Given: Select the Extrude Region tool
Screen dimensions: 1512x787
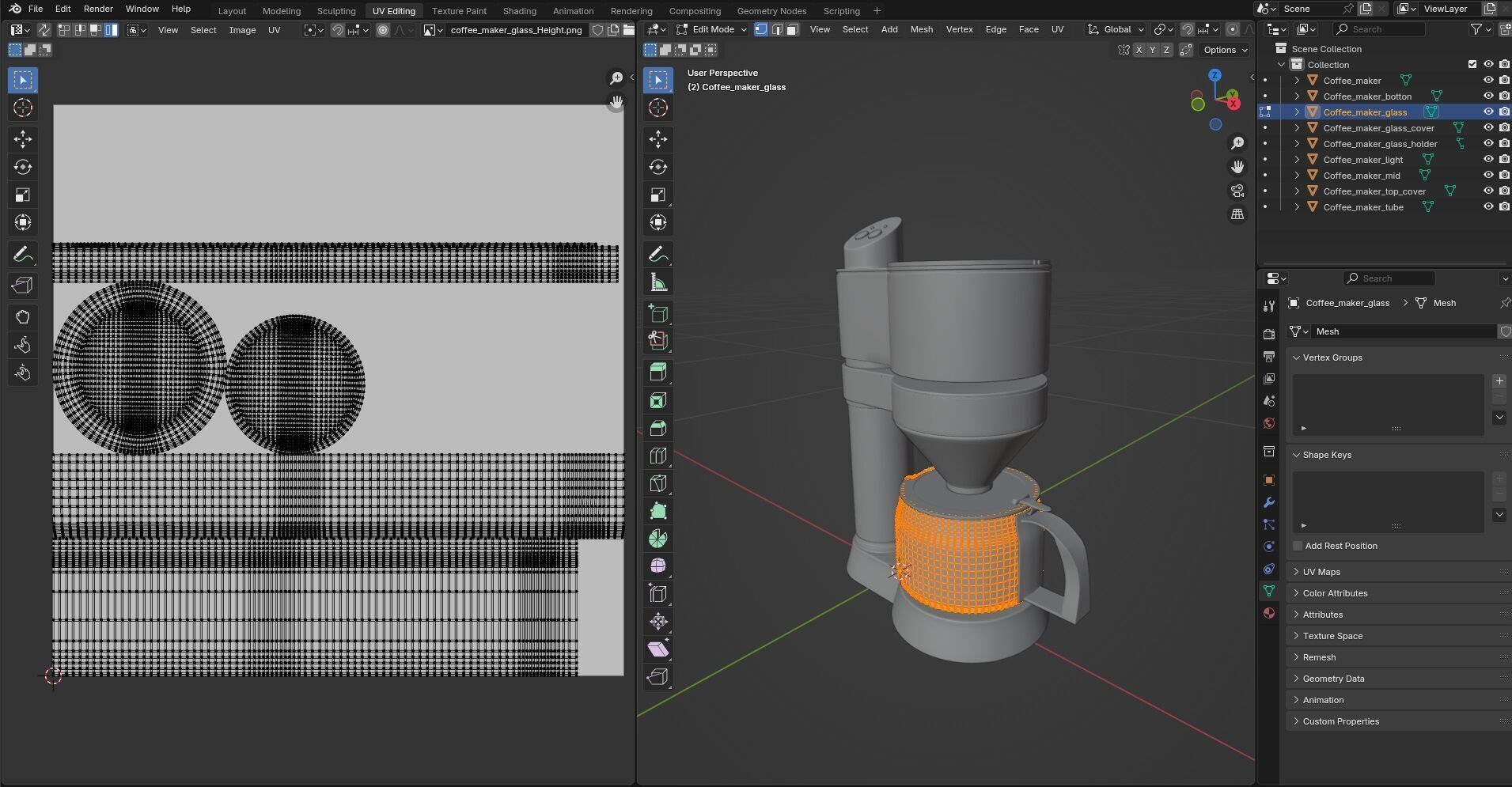Looking at the screenshot, I should [x=657, y=372].
